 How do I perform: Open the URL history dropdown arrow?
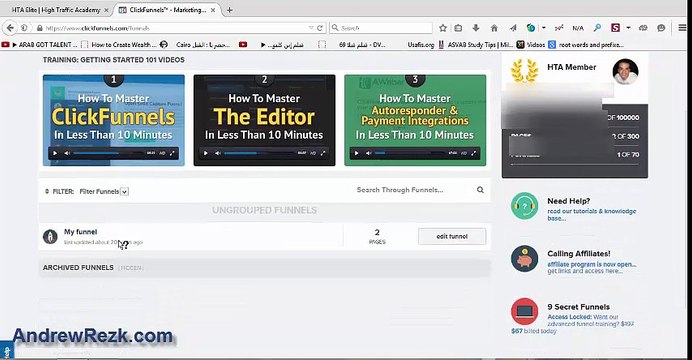(311, 28)
